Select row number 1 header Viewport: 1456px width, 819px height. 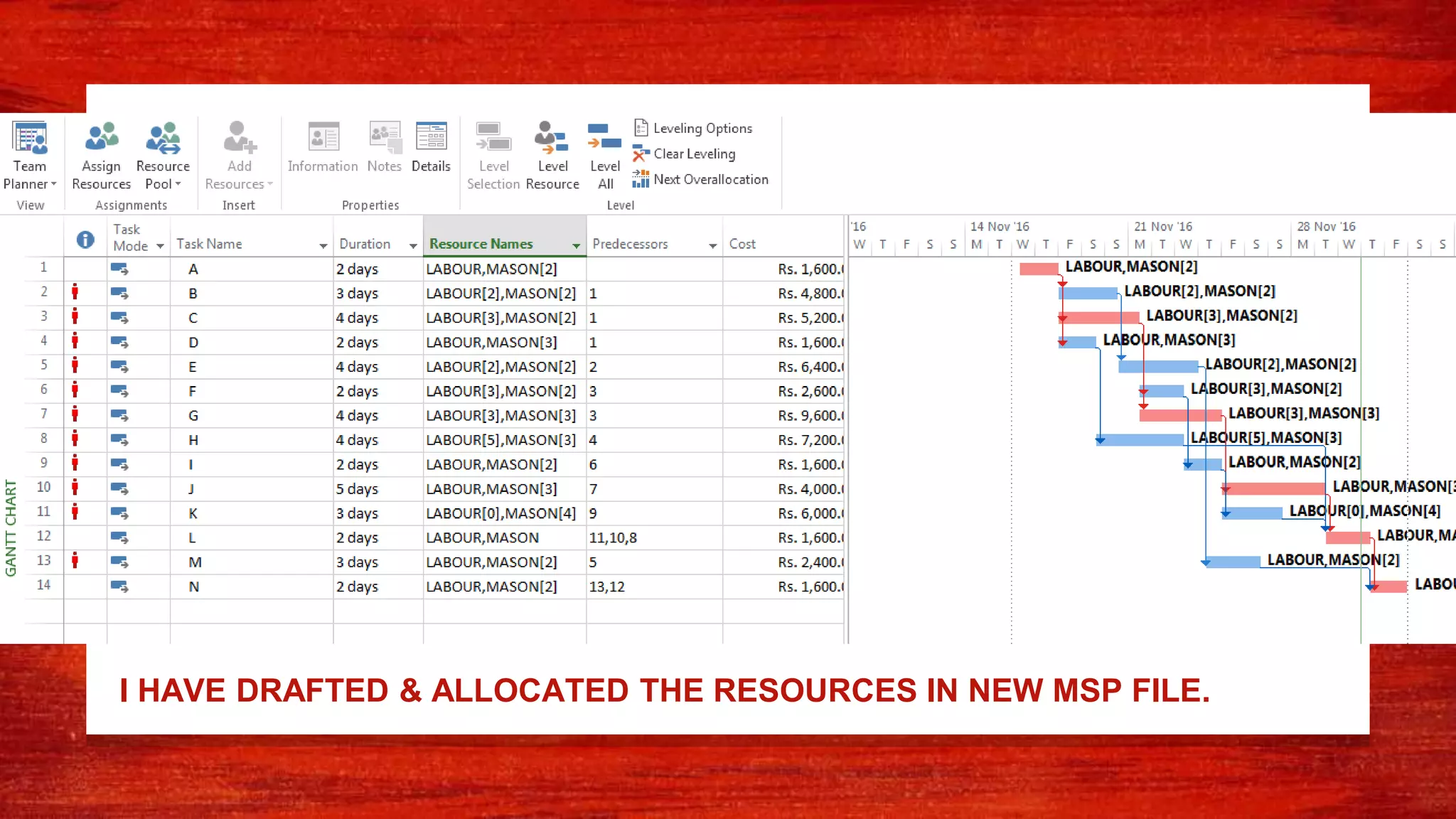[x=44, y=268]
